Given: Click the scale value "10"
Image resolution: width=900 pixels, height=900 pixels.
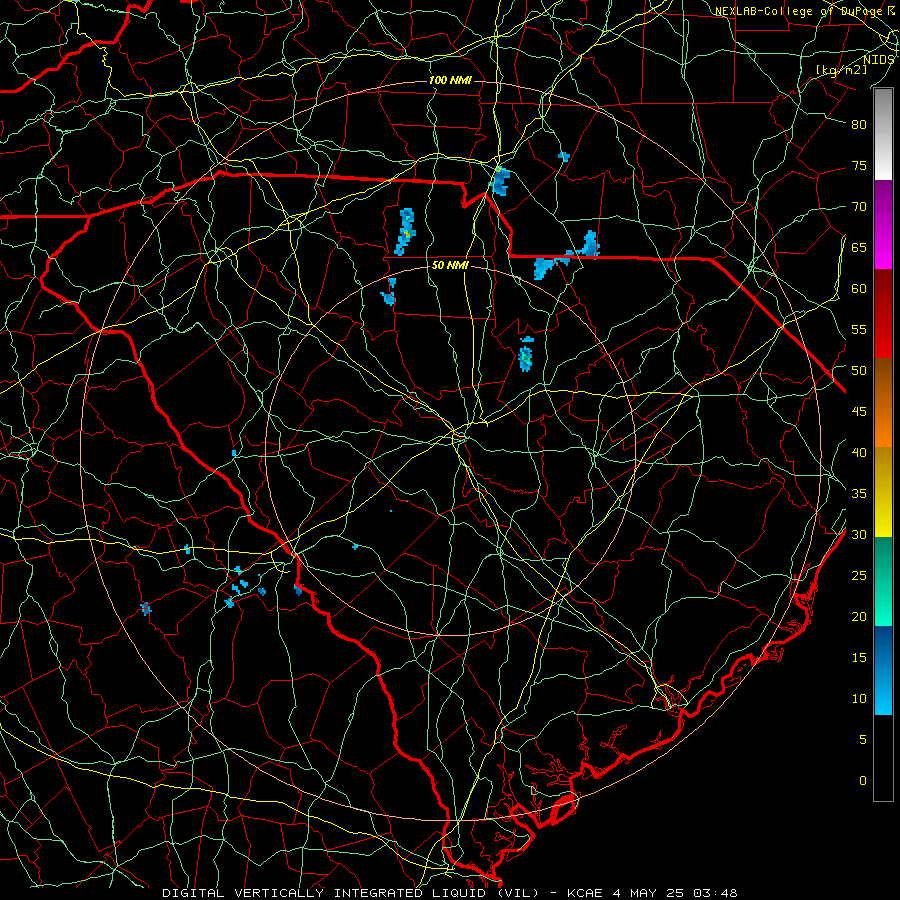Looking at the screenshot, I should (859, 699).
